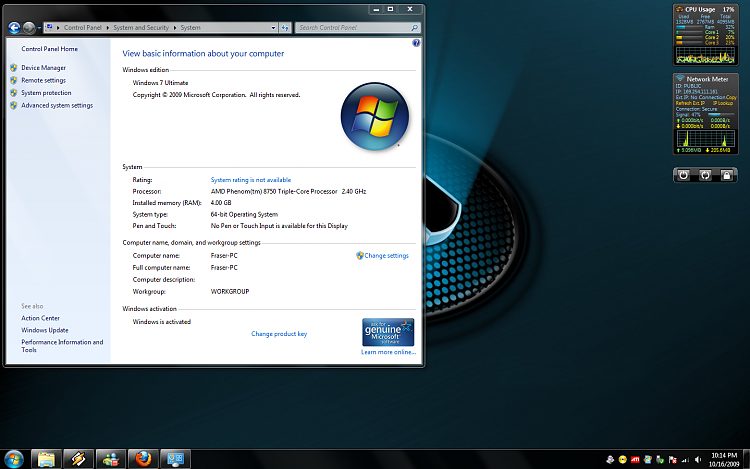Click the help question mark icon
The image size is (750, 469).
[x=416, y=43]
